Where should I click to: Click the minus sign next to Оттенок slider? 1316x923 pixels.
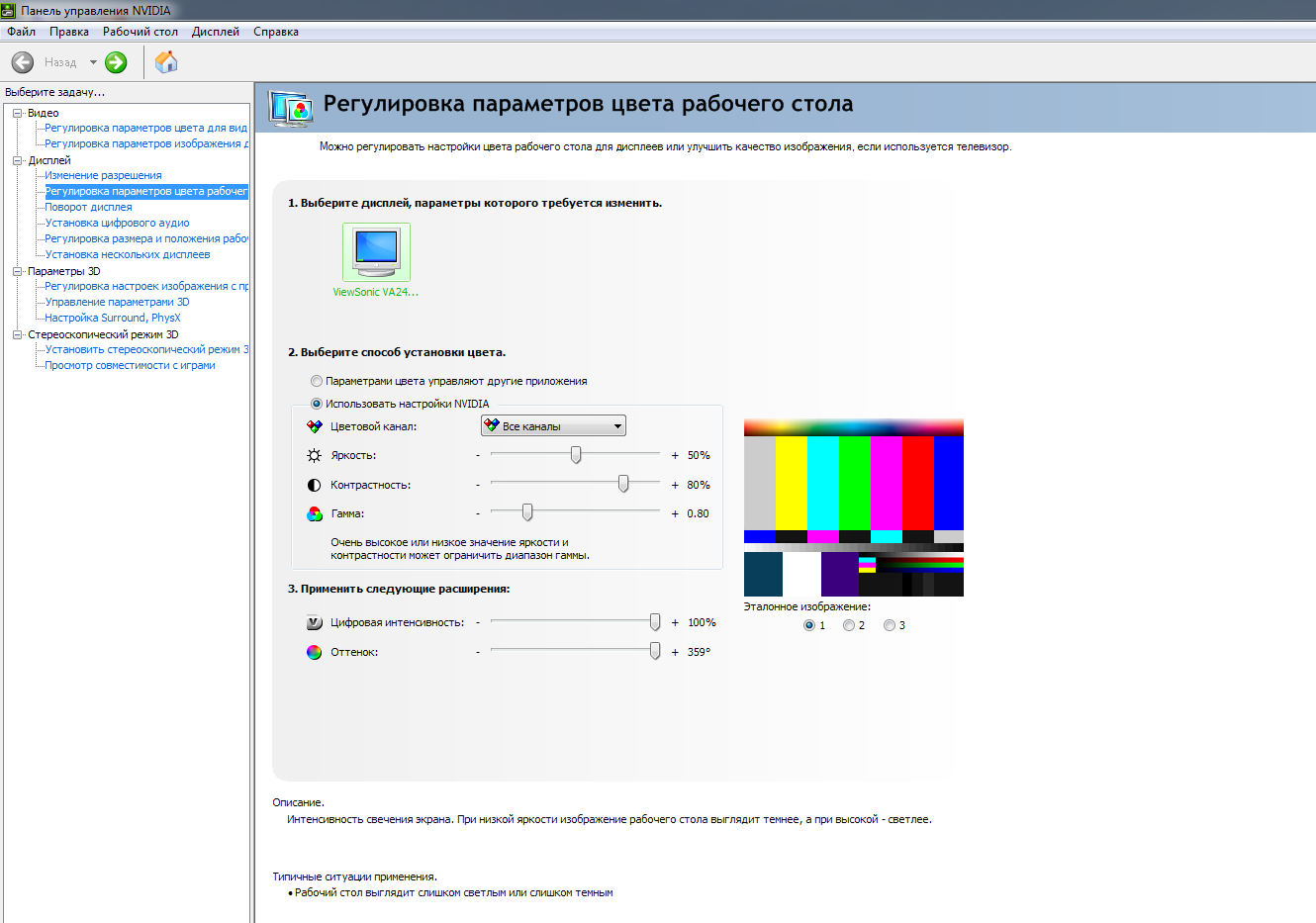point(478,652)
